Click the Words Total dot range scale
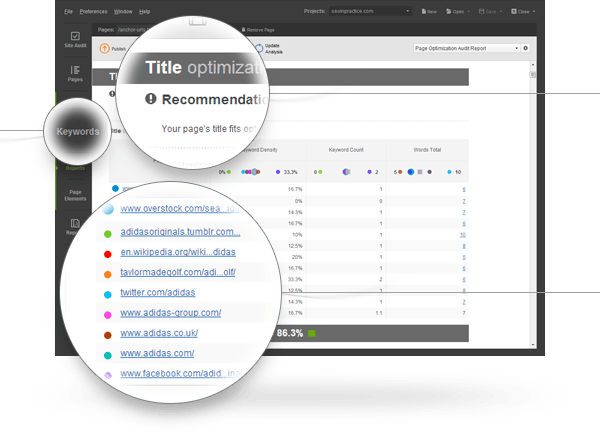 [427, 172]
